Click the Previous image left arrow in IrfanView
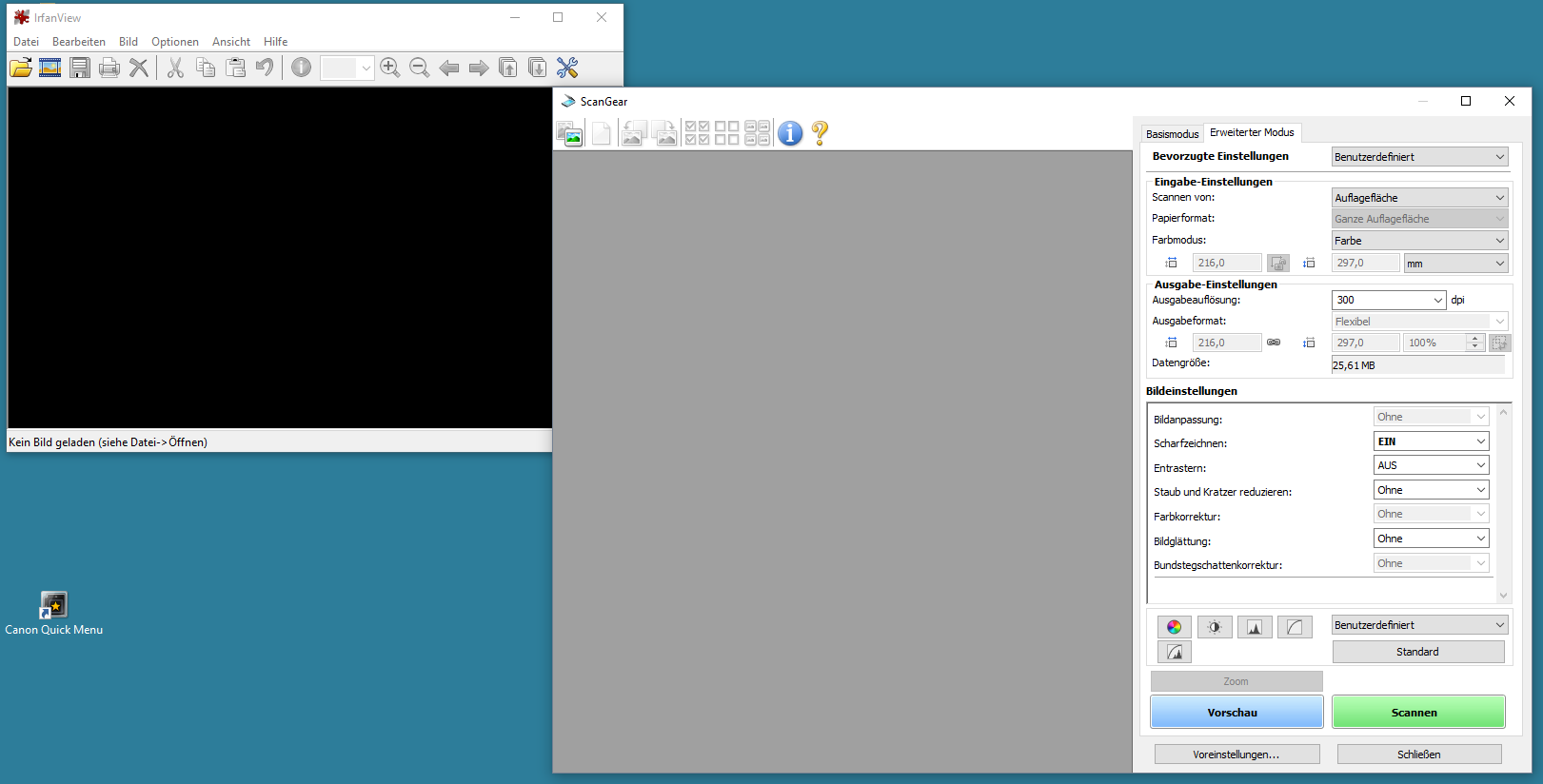The width and height of the screenshot is (1543, 784). tap(448, 68)
